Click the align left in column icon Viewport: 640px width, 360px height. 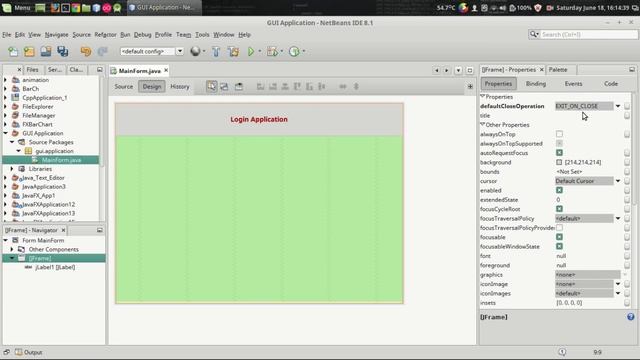click(x=260, y=87)
